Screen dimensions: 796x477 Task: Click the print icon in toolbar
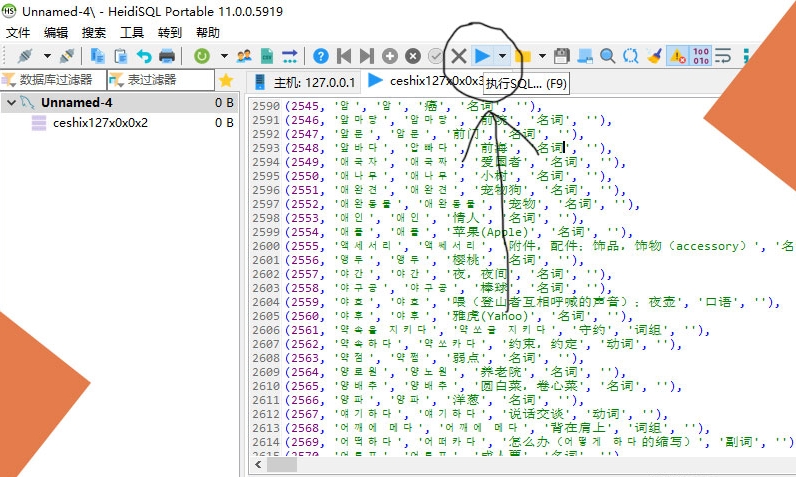(x=167, y=56)
